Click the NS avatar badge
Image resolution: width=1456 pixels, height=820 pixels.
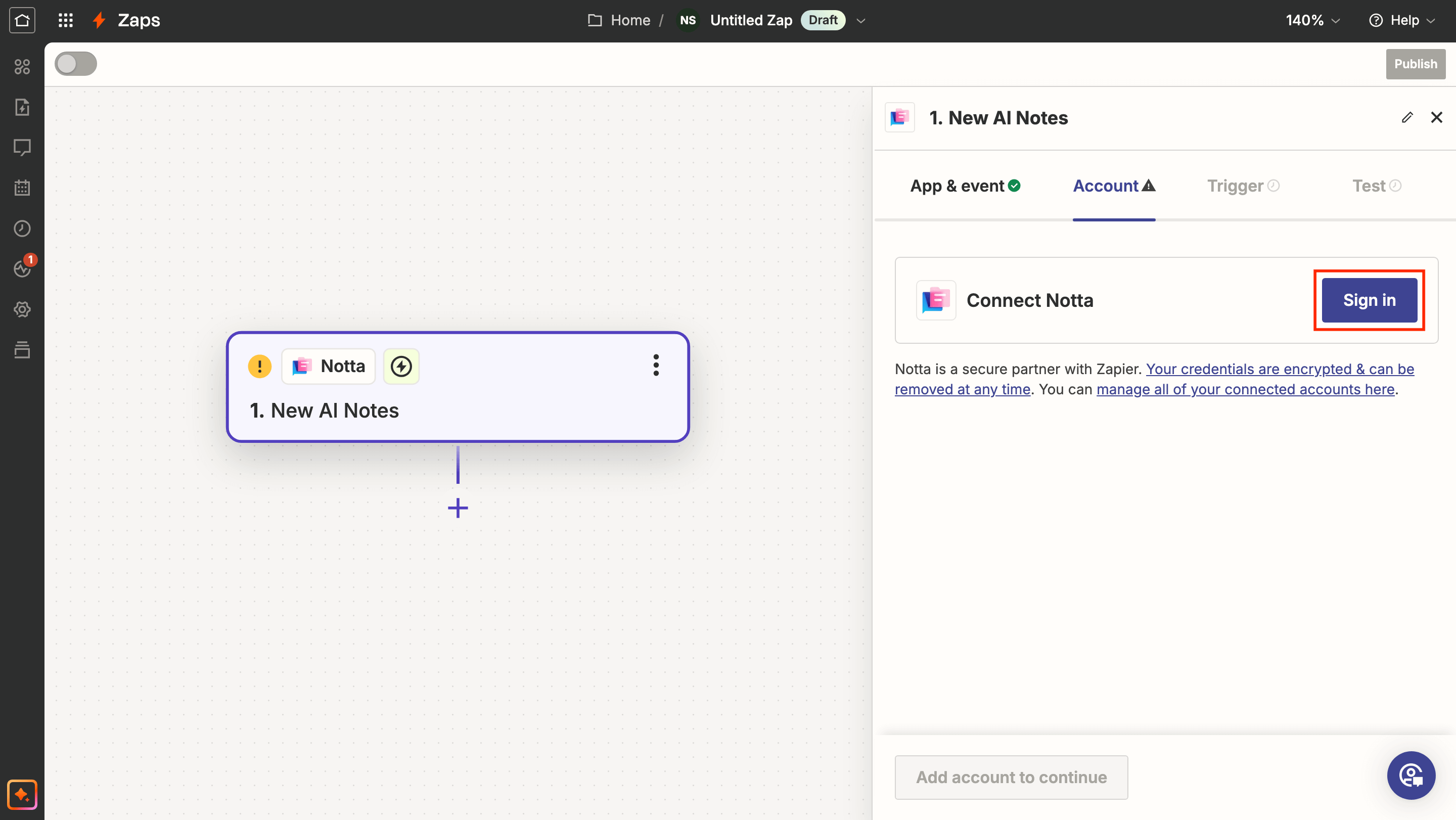pos(688,20)
